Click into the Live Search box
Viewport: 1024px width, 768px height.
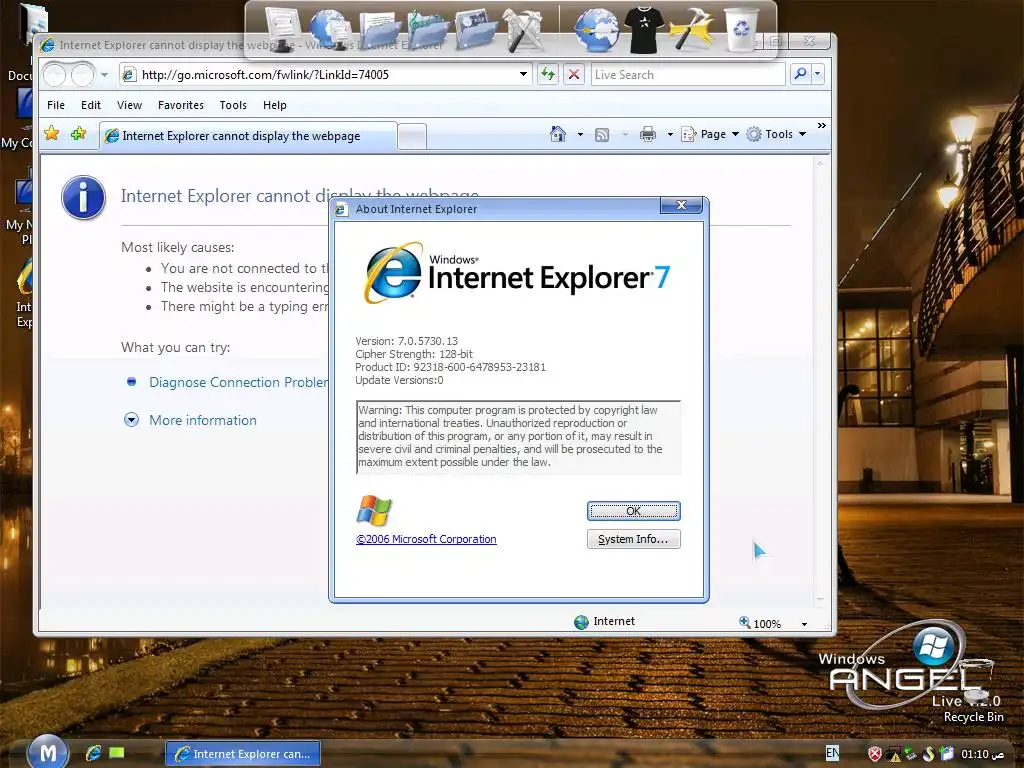pyautogui.click(x=688, y=74)
